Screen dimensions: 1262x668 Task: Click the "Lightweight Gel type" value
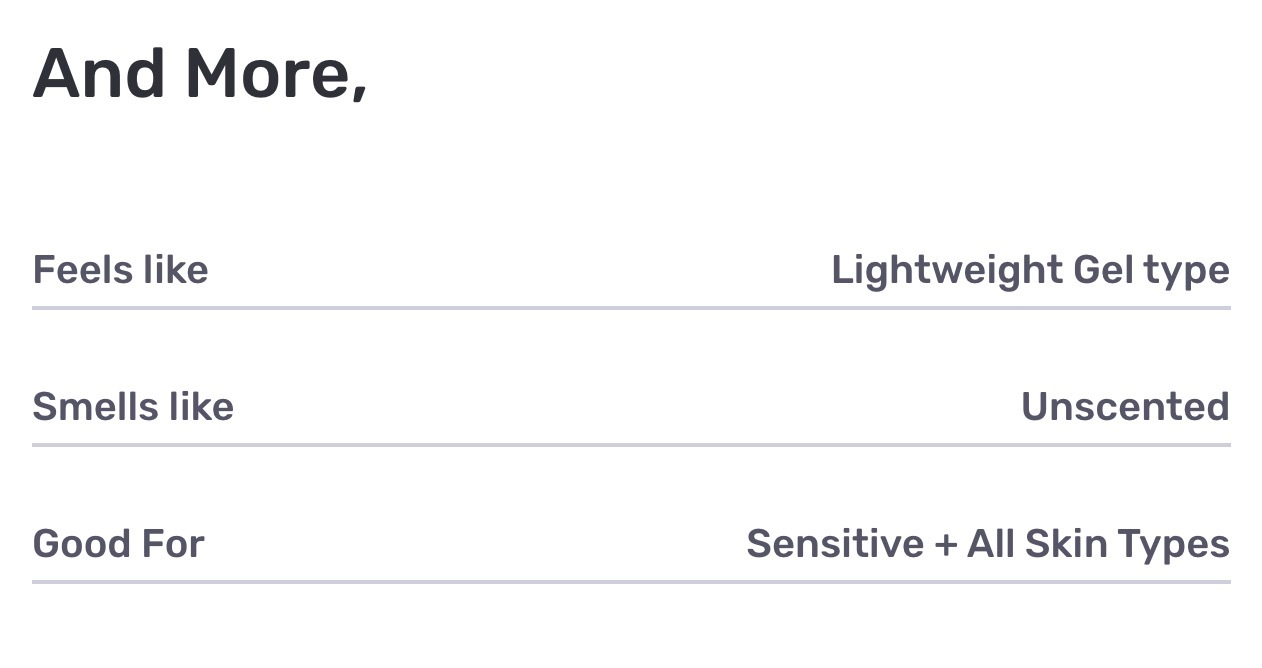tap(1030, 272)
